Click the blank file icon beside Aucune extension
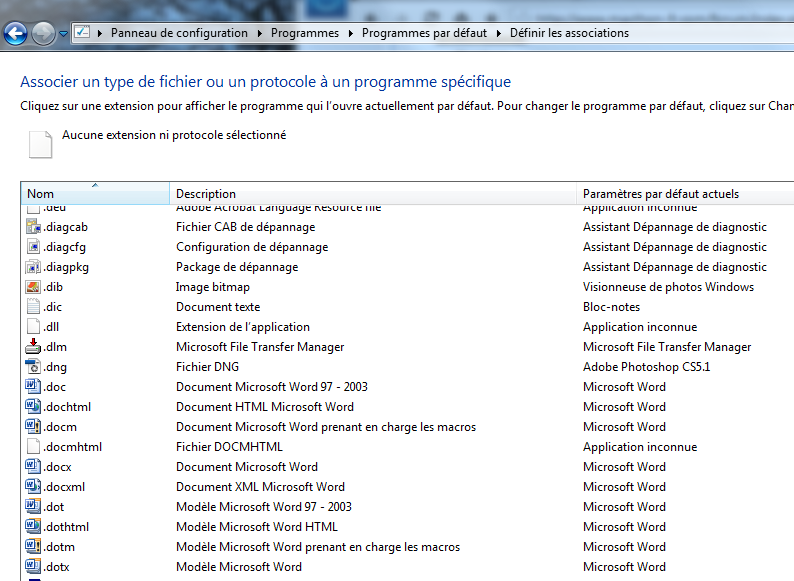 tap(40, 144)
